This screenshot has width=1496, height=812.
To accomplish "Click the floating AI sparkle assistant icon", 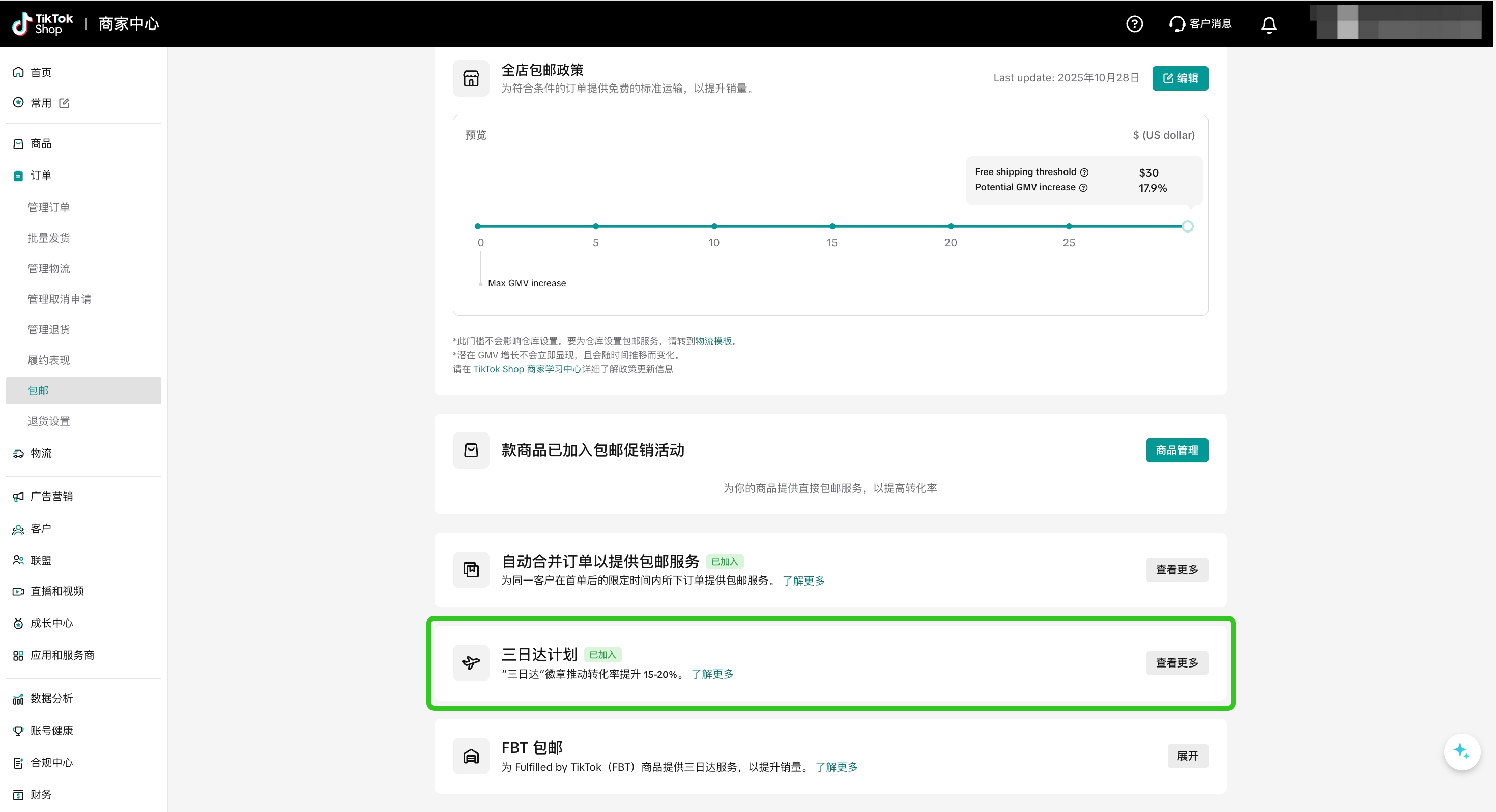I will pos(1461,751).
